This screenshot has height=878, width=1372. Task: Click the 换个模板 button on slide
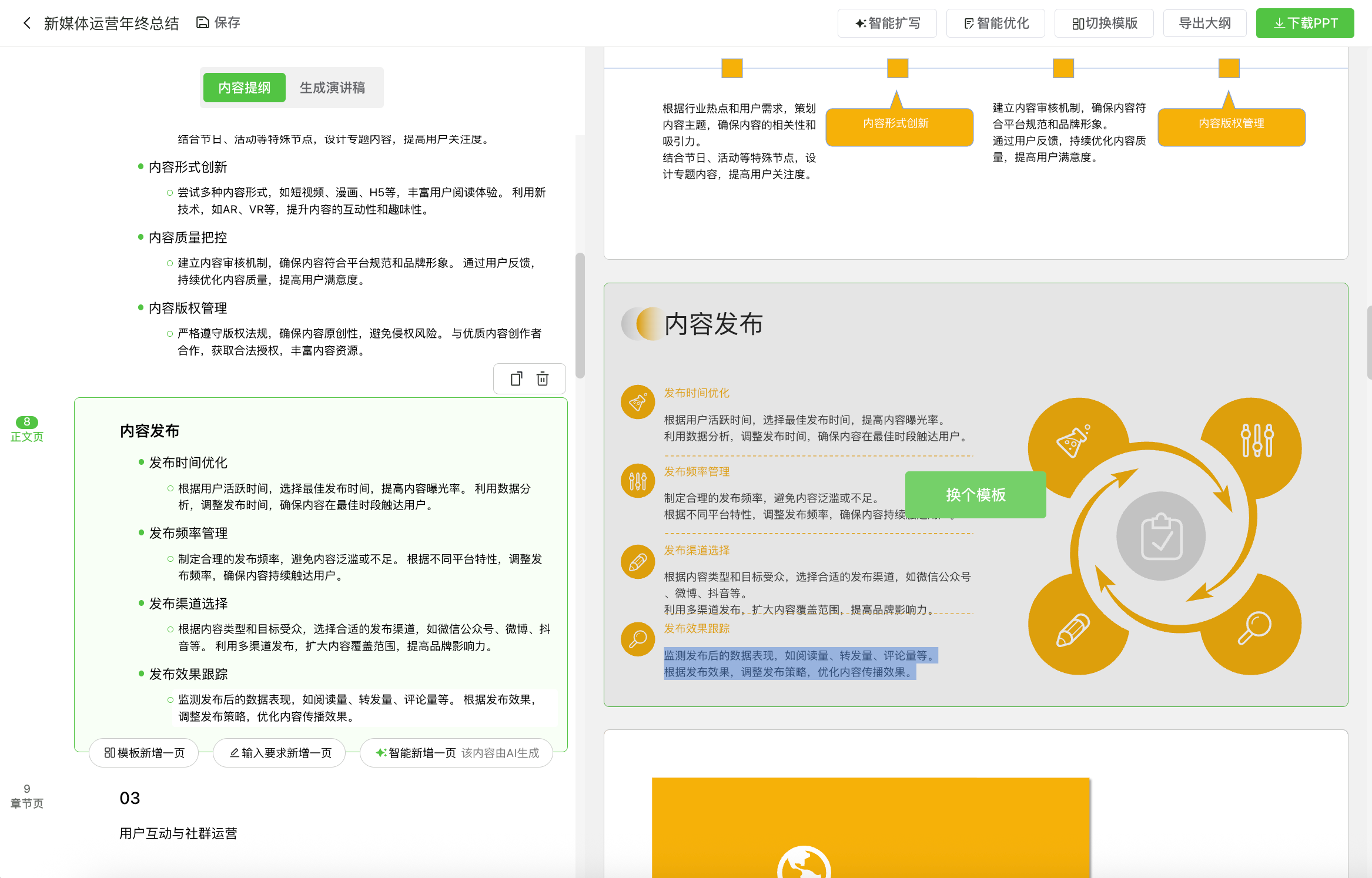[x=975, y=494]
